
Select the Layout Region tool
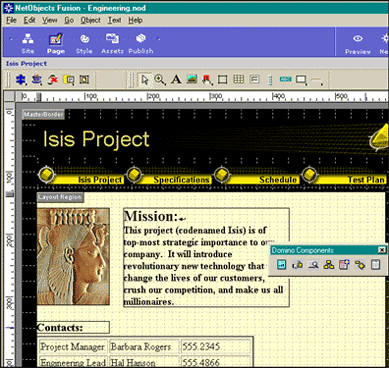point(222,80)
